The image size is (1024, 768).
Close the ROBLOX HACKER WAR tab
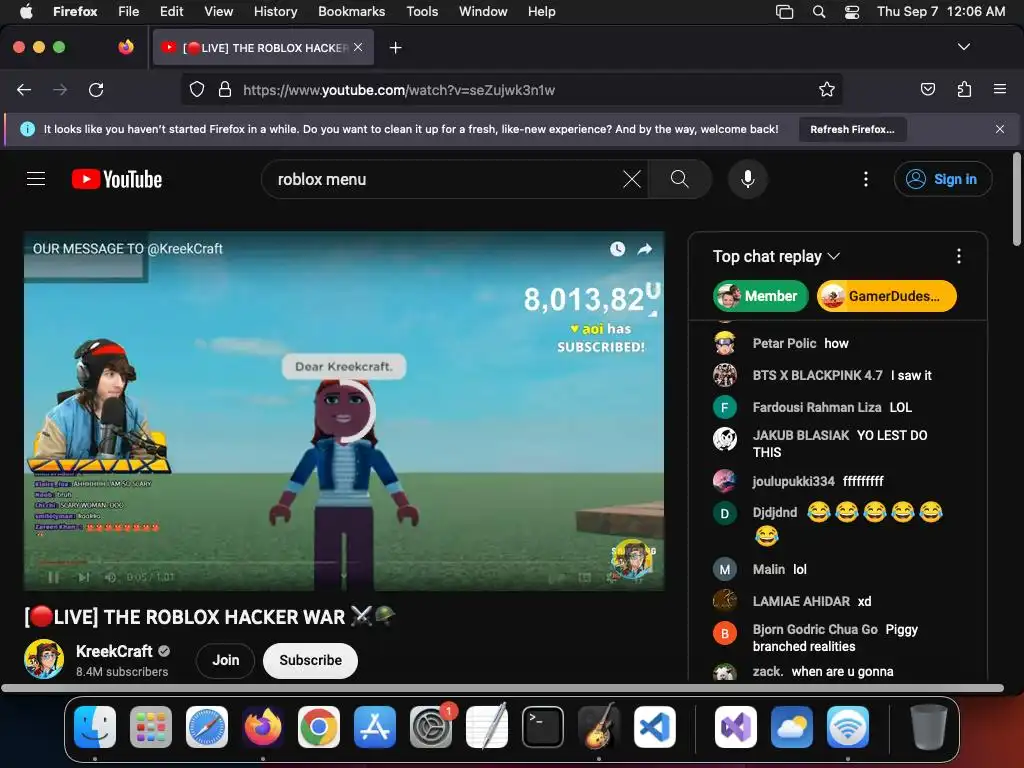(x=358, y=47)
